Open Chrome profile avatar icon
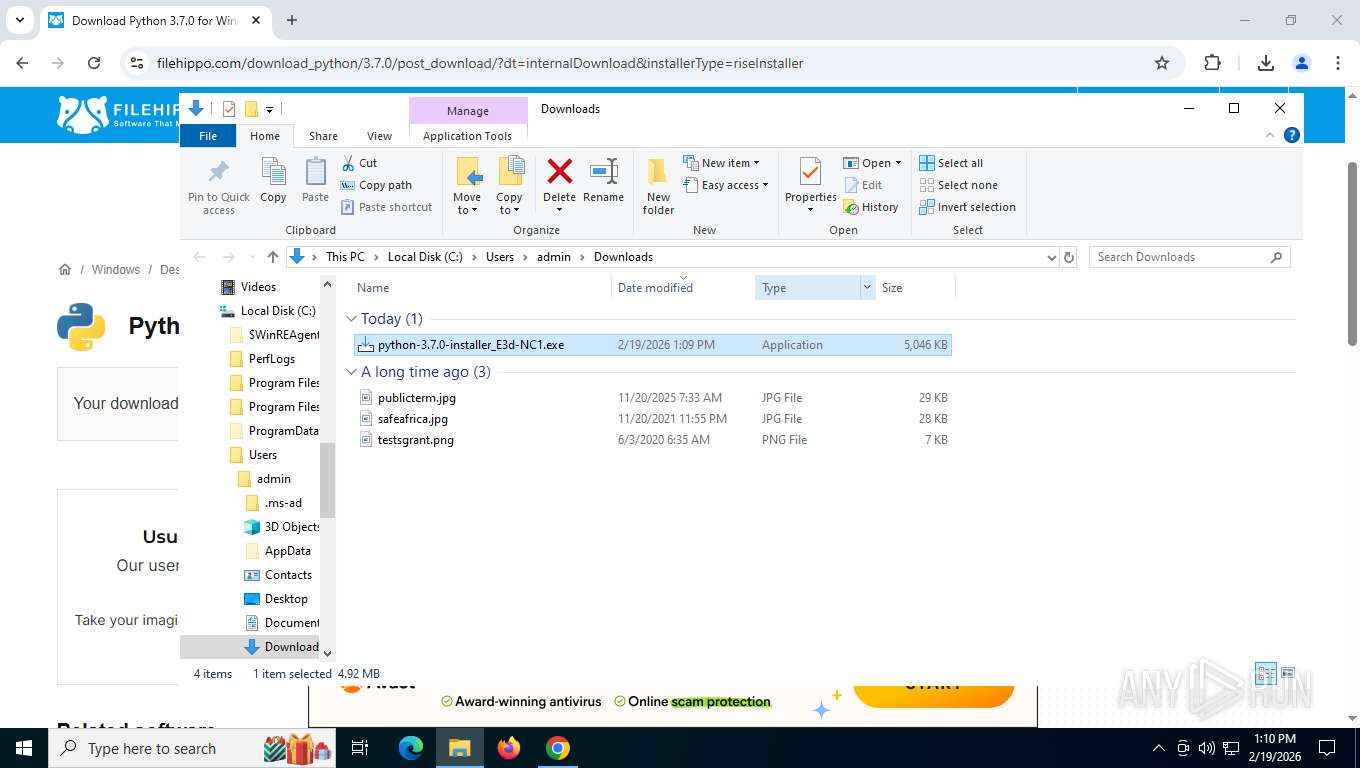Image resolution: width=1360 pixels, height=768 pixels. 1302,63
